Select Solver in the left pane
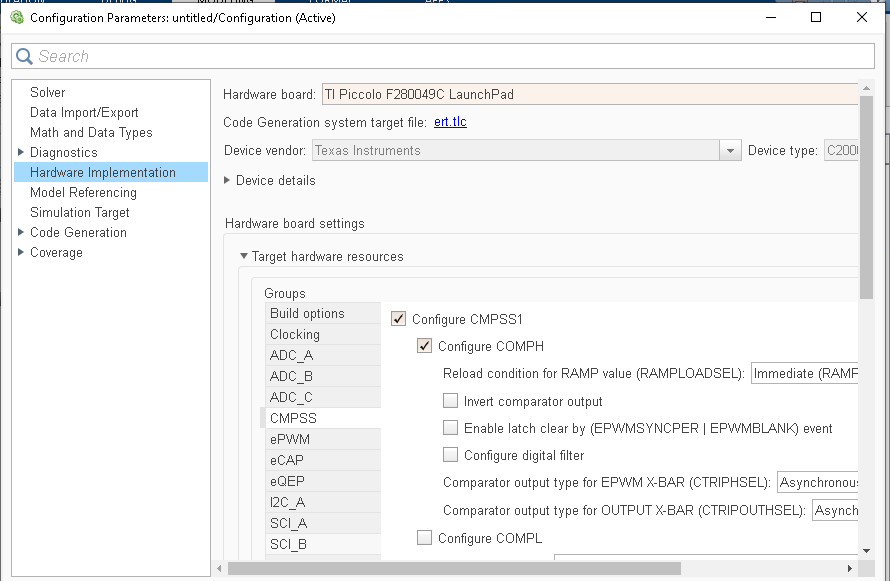 click(48, 92)
